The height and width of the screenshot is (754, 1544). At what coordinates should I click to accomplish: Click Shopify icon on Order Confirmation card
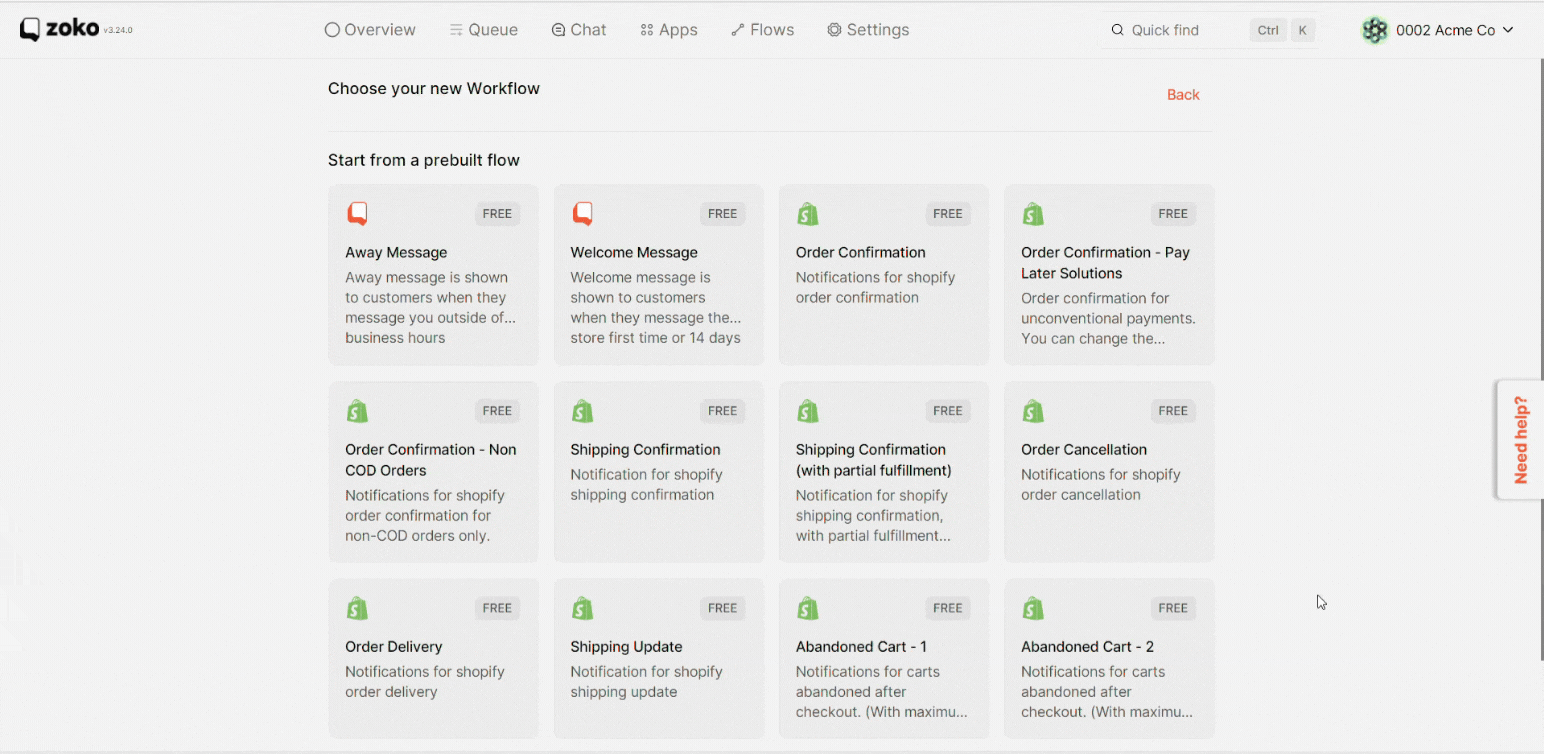pyautogui.click(x=808, y=213)
